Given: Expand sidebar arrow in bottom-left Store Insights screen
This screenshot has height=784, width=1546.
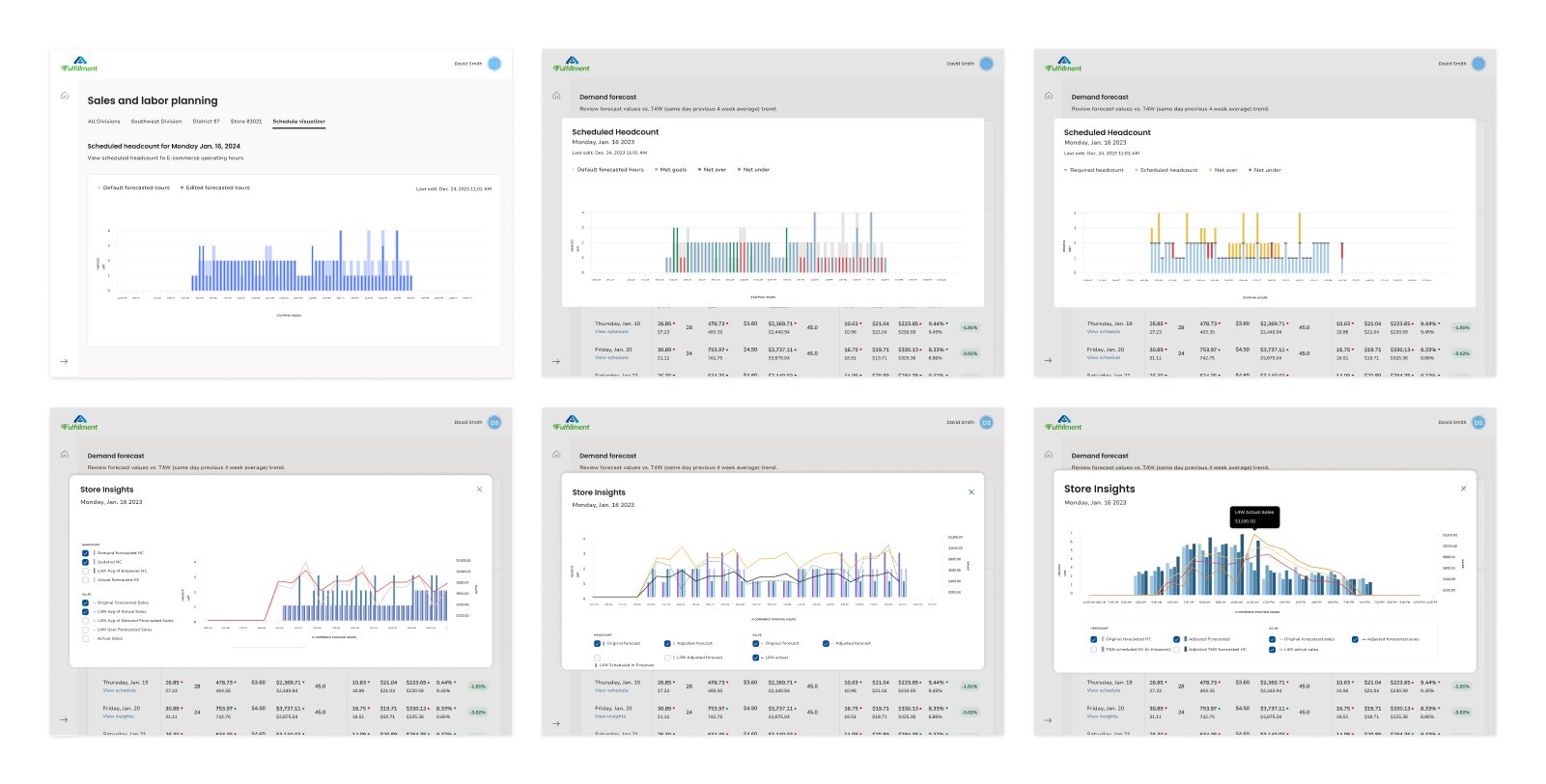Looking at the screenshot, I should click(x=64, y=719).
